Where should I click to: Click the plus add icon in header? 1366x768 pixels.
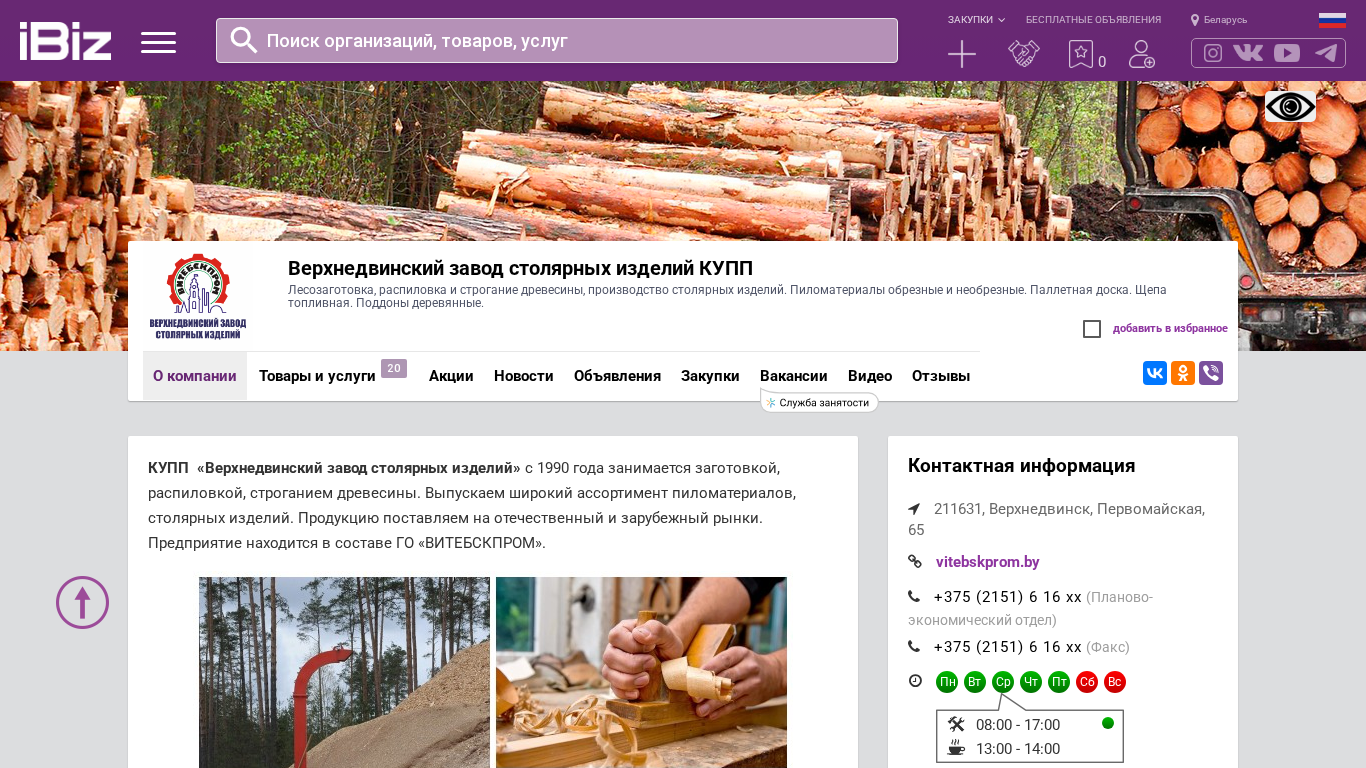pos(962,54)
